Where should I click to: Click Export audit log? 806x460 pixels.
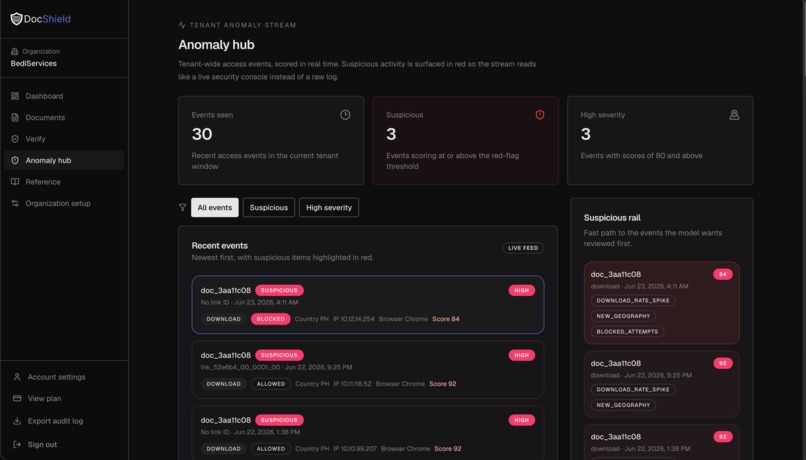(x=55, y=421)
